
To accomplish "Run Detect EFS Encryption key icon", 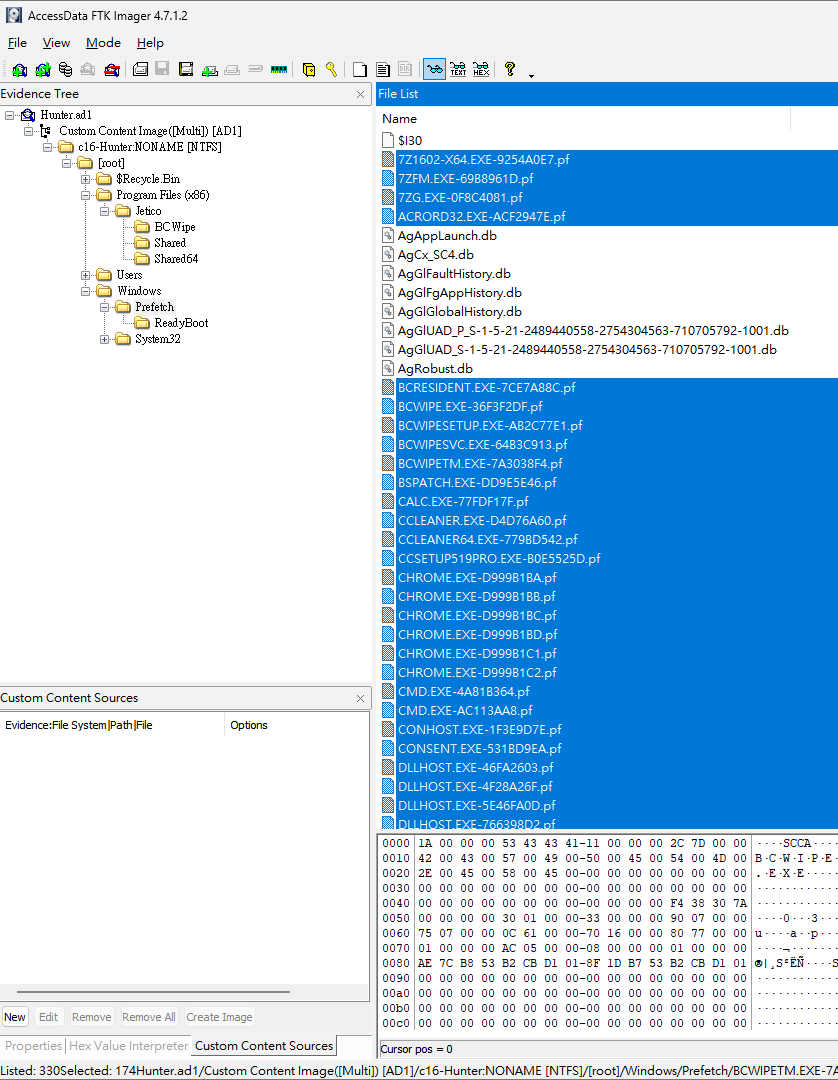I will coord(332,70).
